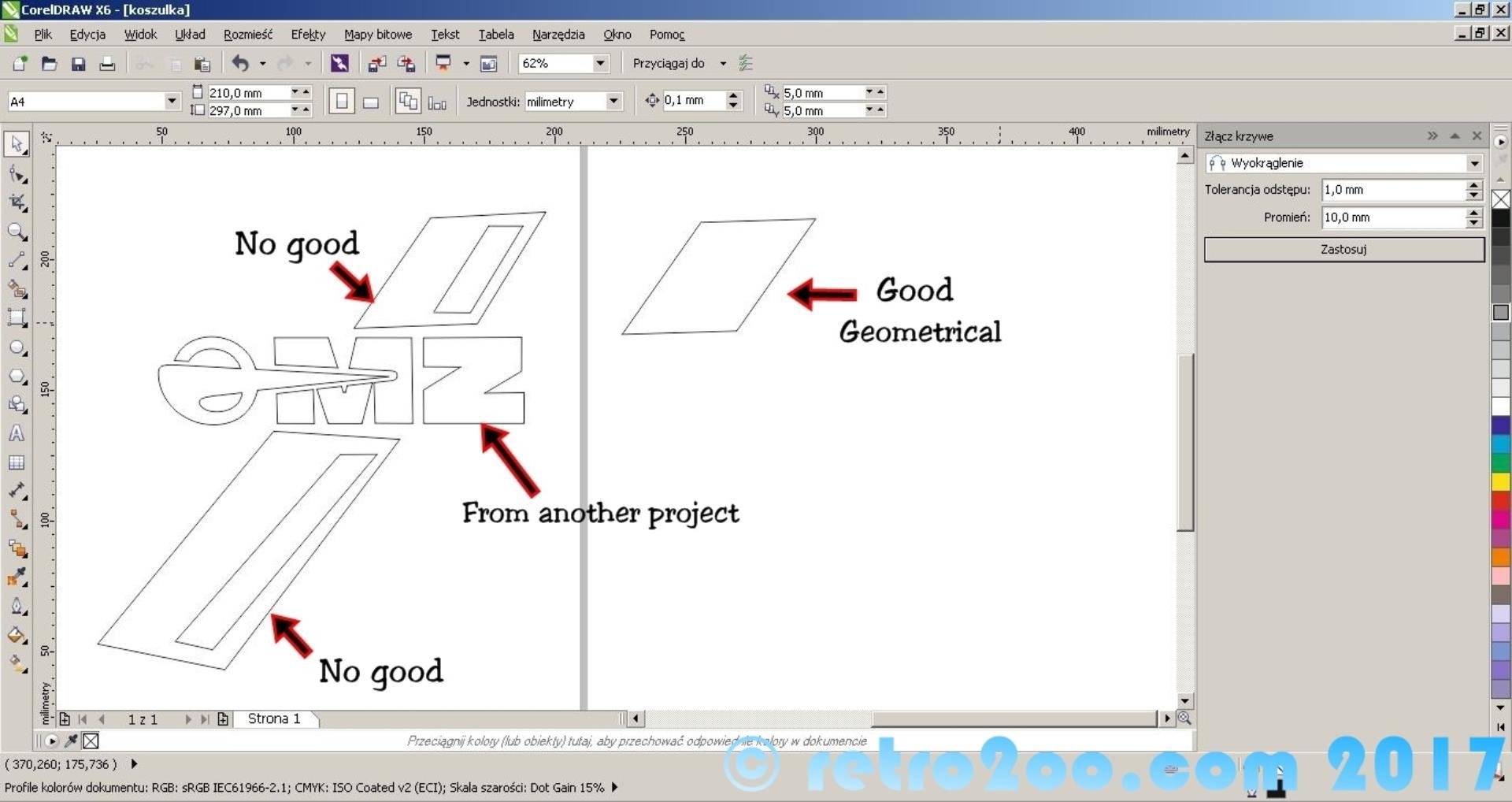Click the Print icon in toolbar
Viewport: 1512px width, 802px height.
click(x=107, y=64)
